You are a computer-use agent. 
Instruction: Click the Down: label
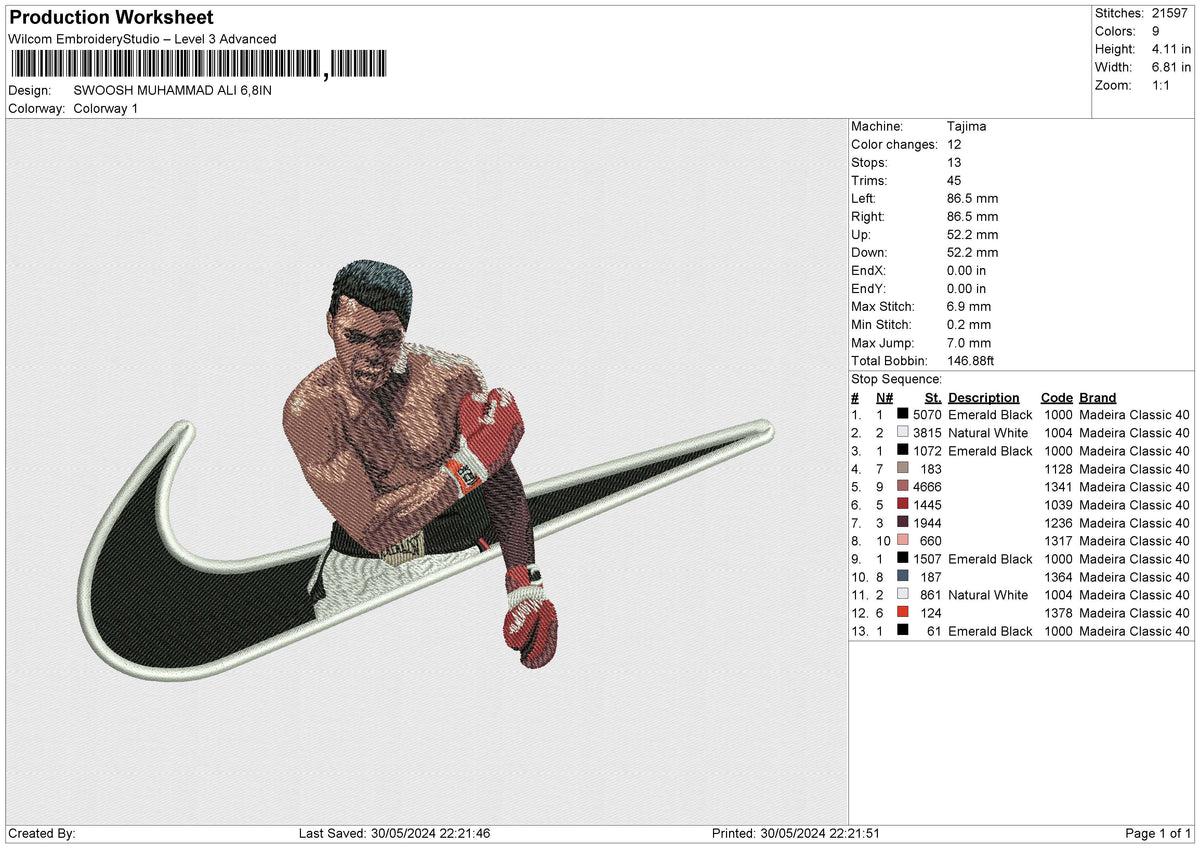click(x=869, y=253)
